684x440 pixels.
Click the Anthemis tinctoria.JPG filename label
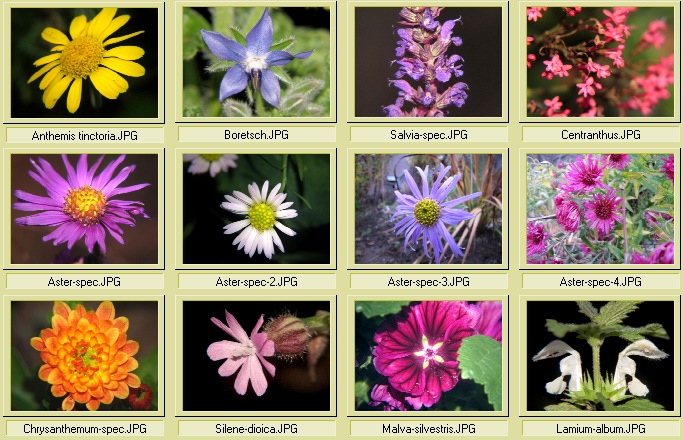point(84,135)
